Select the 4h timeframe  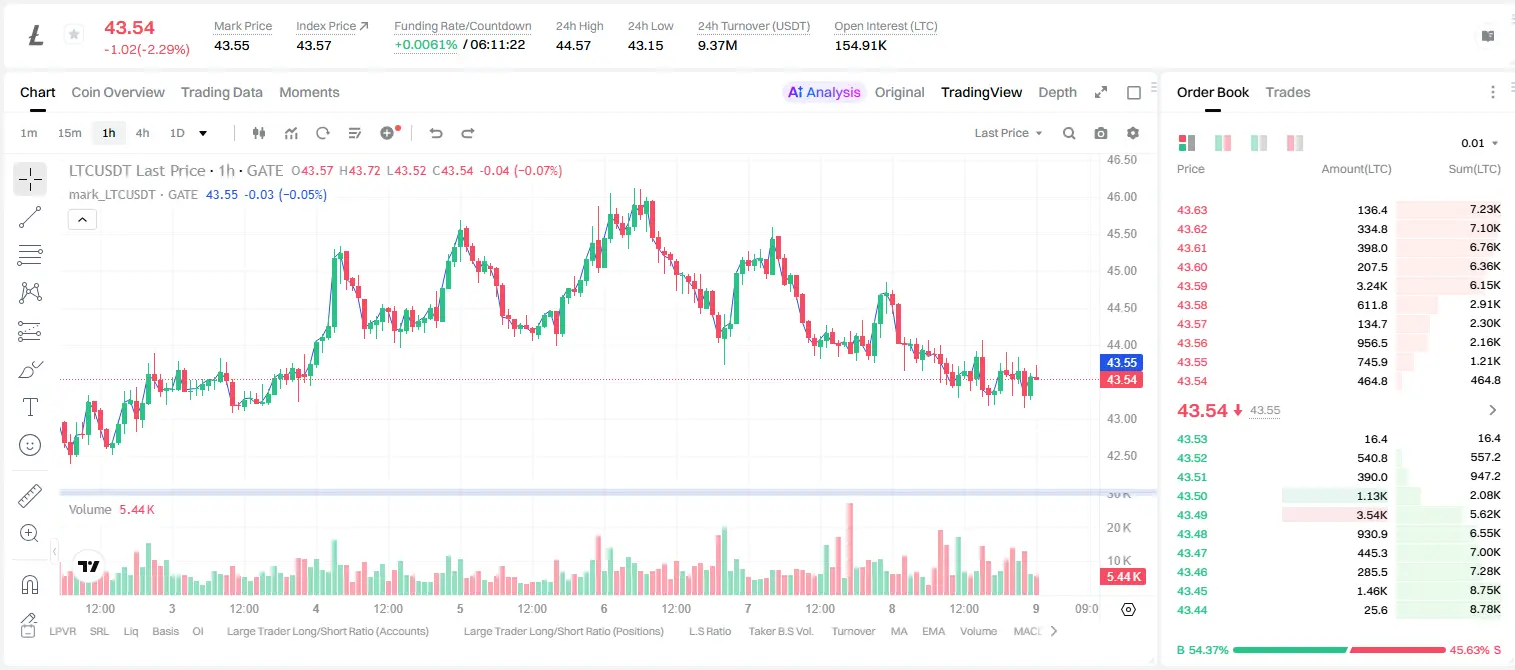point(142,133)
